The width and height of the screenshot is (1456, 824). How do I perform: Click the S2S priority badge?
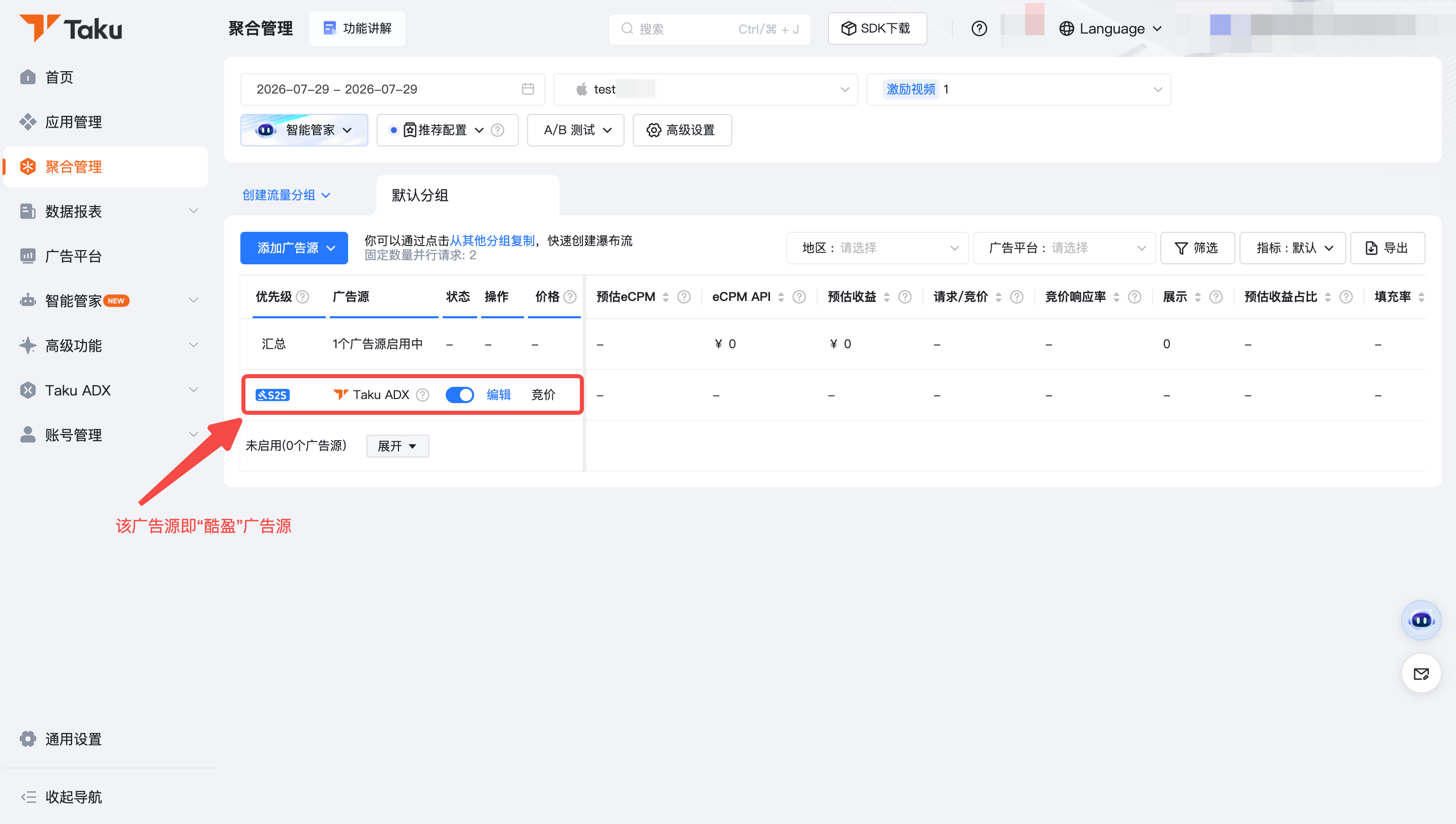[x=272, y=394]
